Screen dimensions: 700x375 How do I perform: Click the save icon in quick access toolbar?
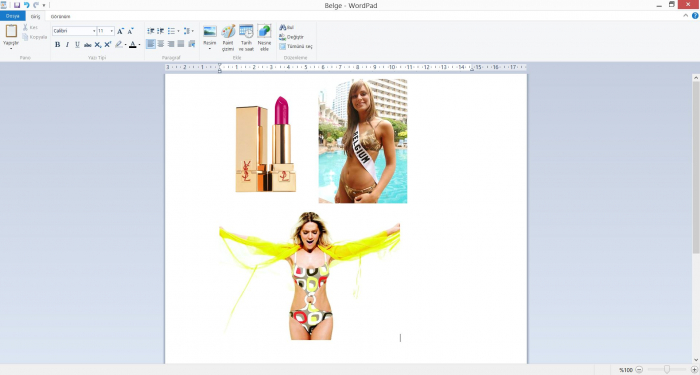17,5
